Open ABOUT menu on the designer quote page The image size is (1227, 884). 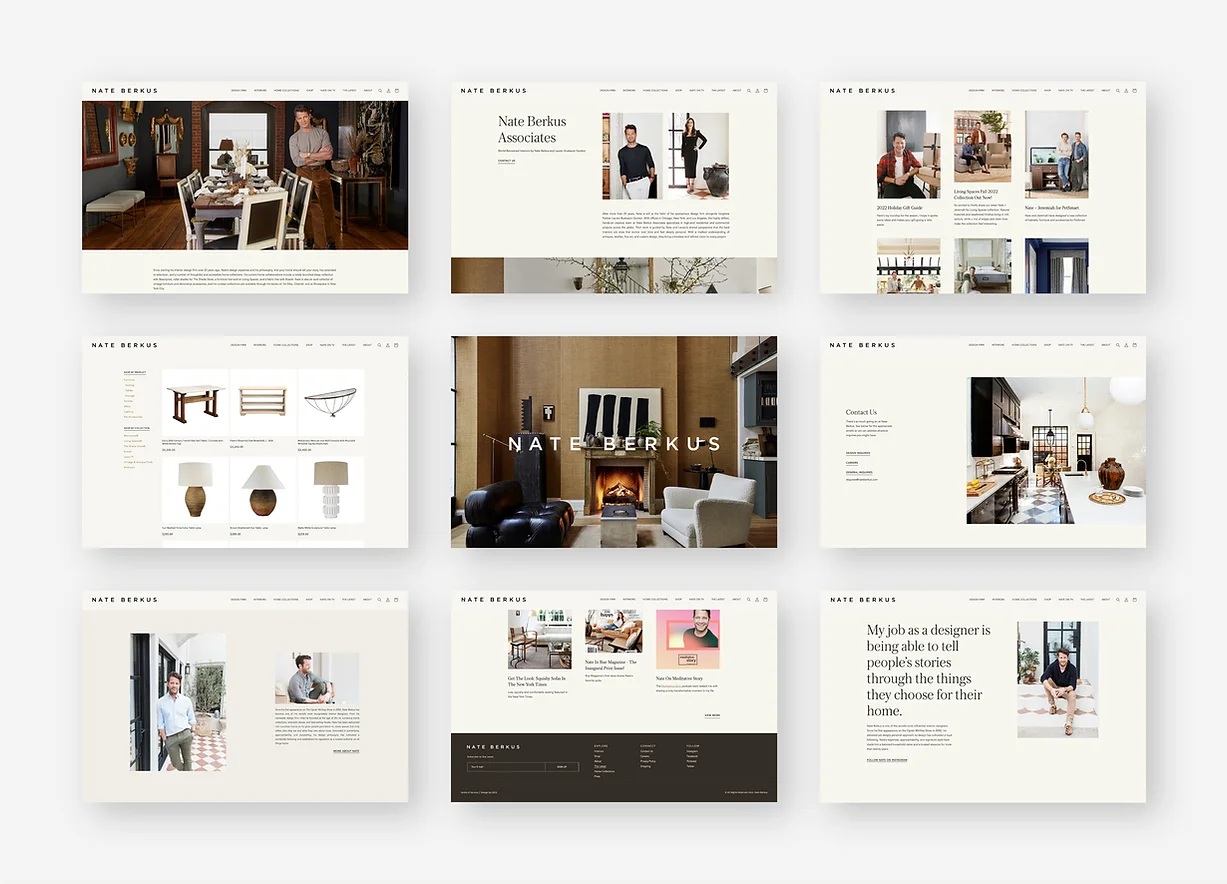(x=1106, y=600)
